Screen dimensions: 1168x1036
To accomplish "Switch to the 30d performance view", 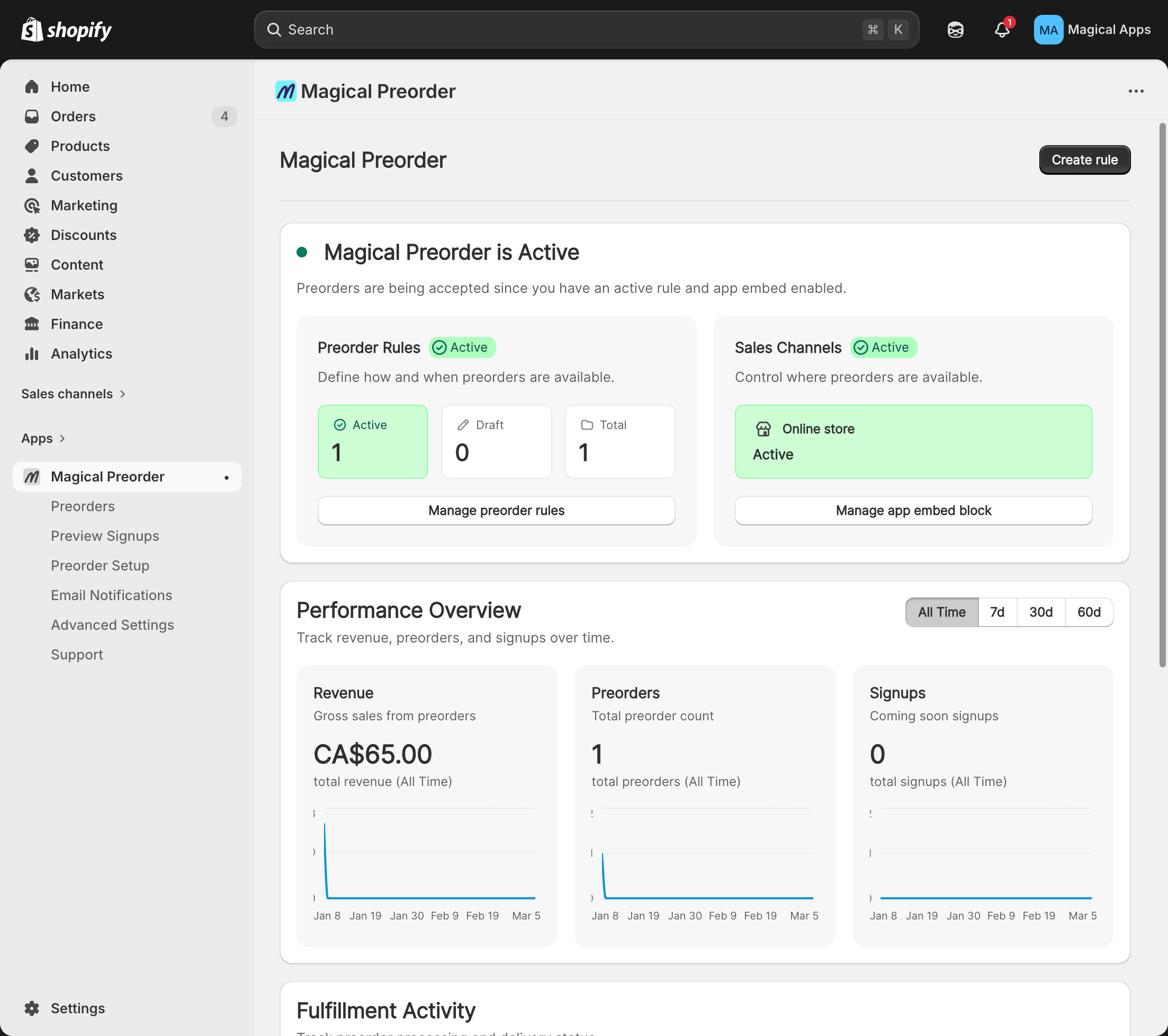I will pos(1040,612).
